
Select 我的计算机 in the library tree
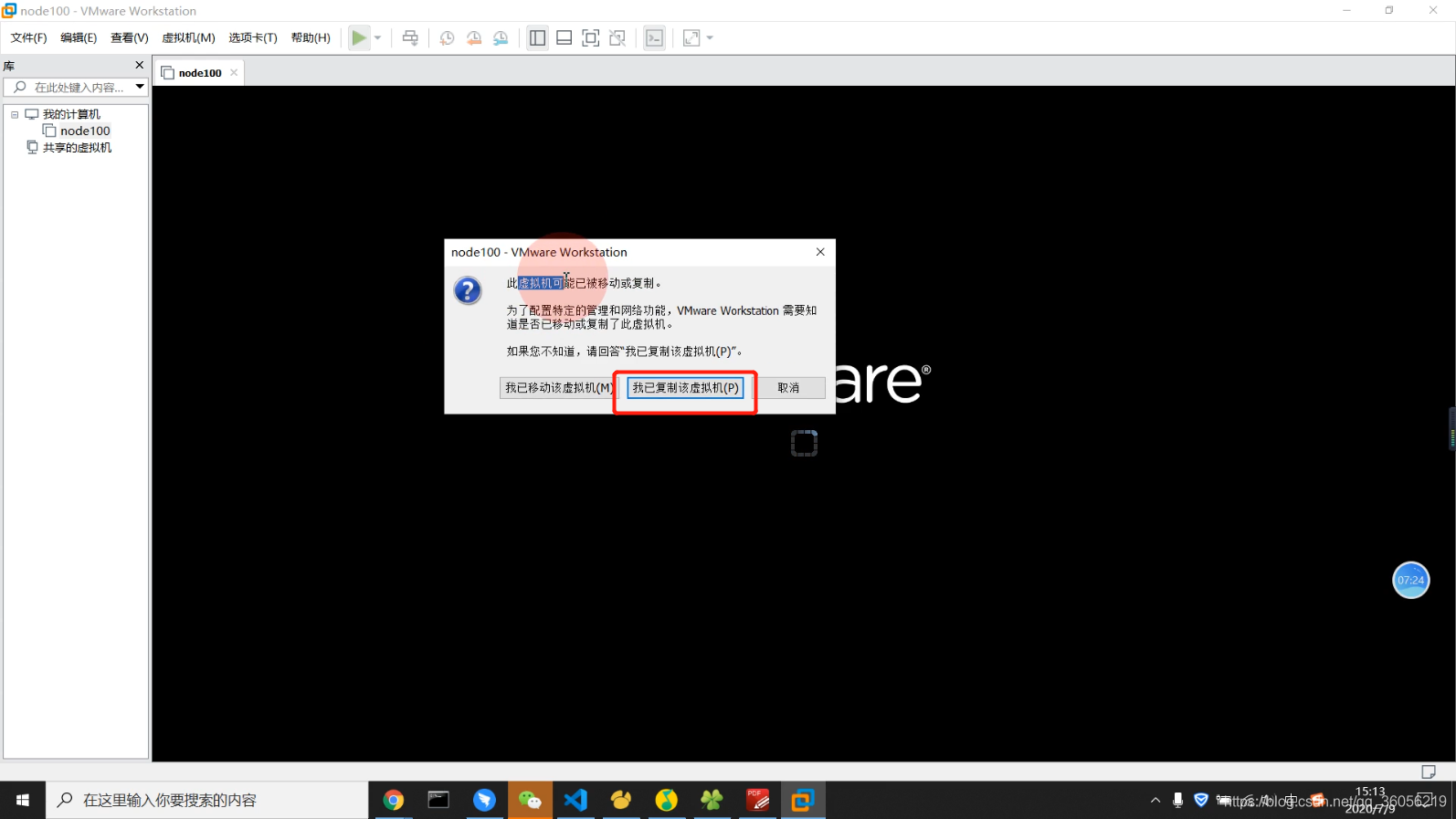click(71, 114)
